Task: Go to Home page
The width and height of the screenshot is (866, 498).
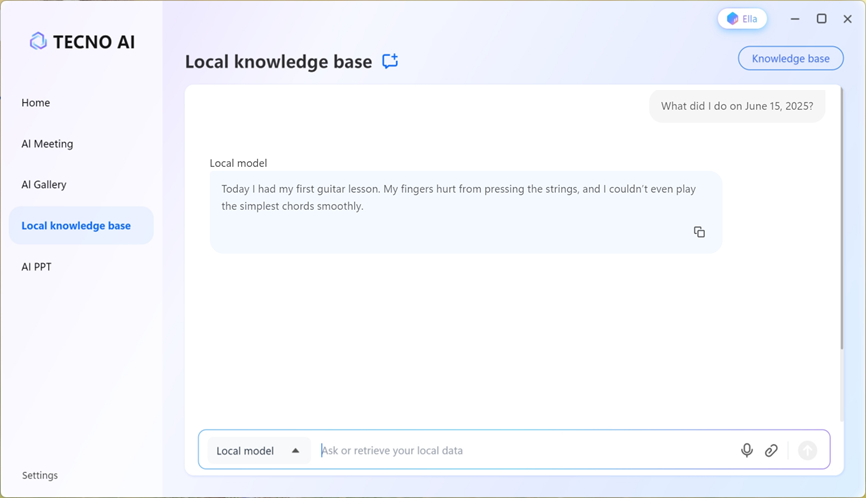Action: point(36,103)
